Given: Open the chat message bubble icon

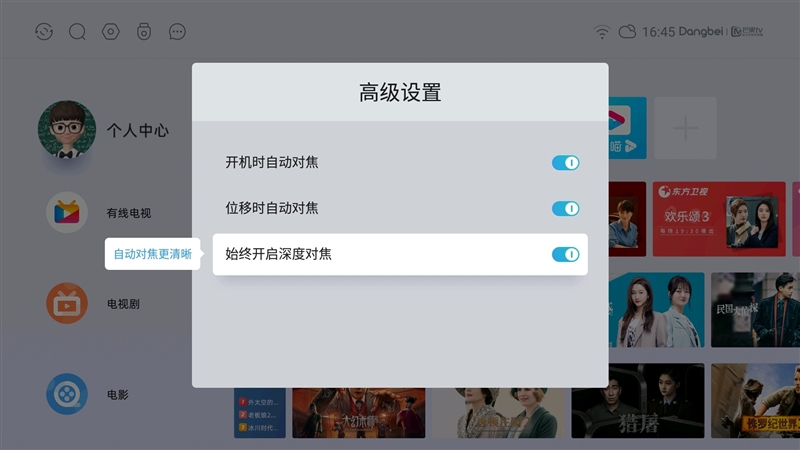Looking at the screenshot, I should pos(177,32).
